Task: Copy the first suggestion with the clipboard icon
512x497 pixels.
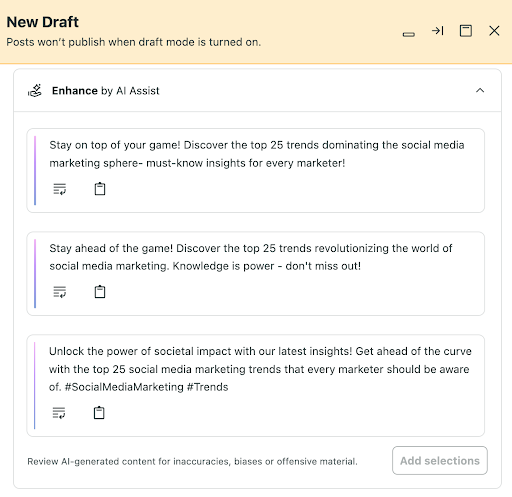Action: point(100,189)
